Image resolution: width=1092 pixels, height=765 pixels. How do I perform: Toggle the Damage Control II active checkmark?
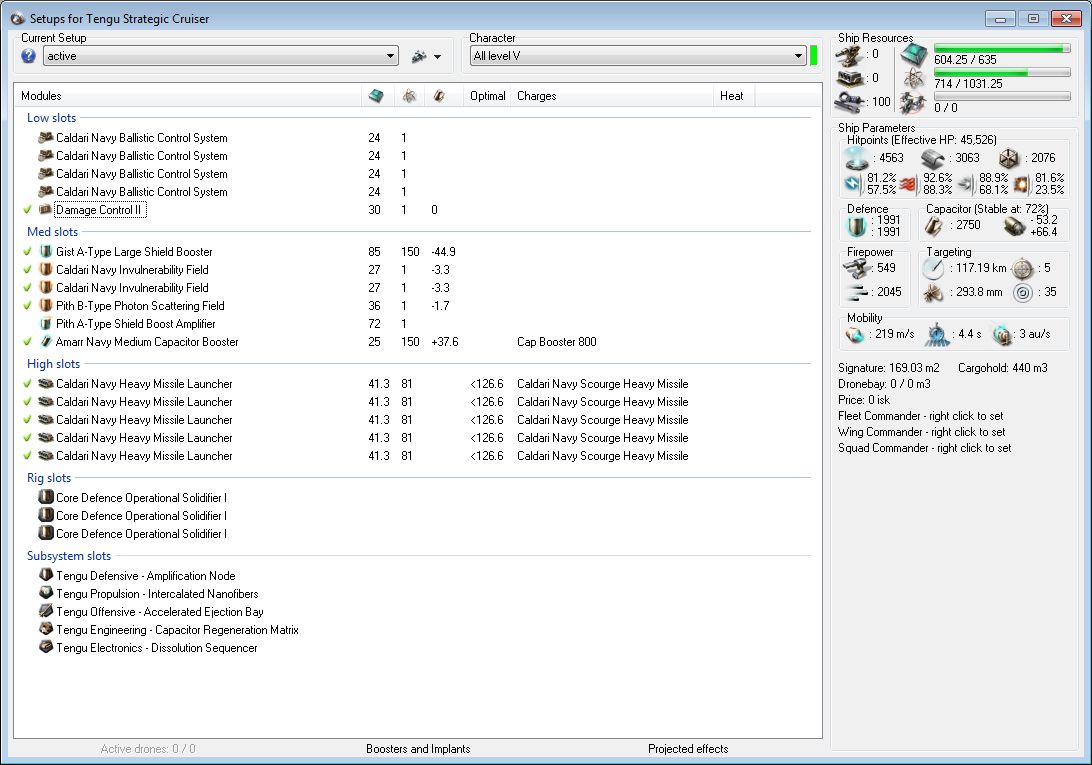(27, 210)
